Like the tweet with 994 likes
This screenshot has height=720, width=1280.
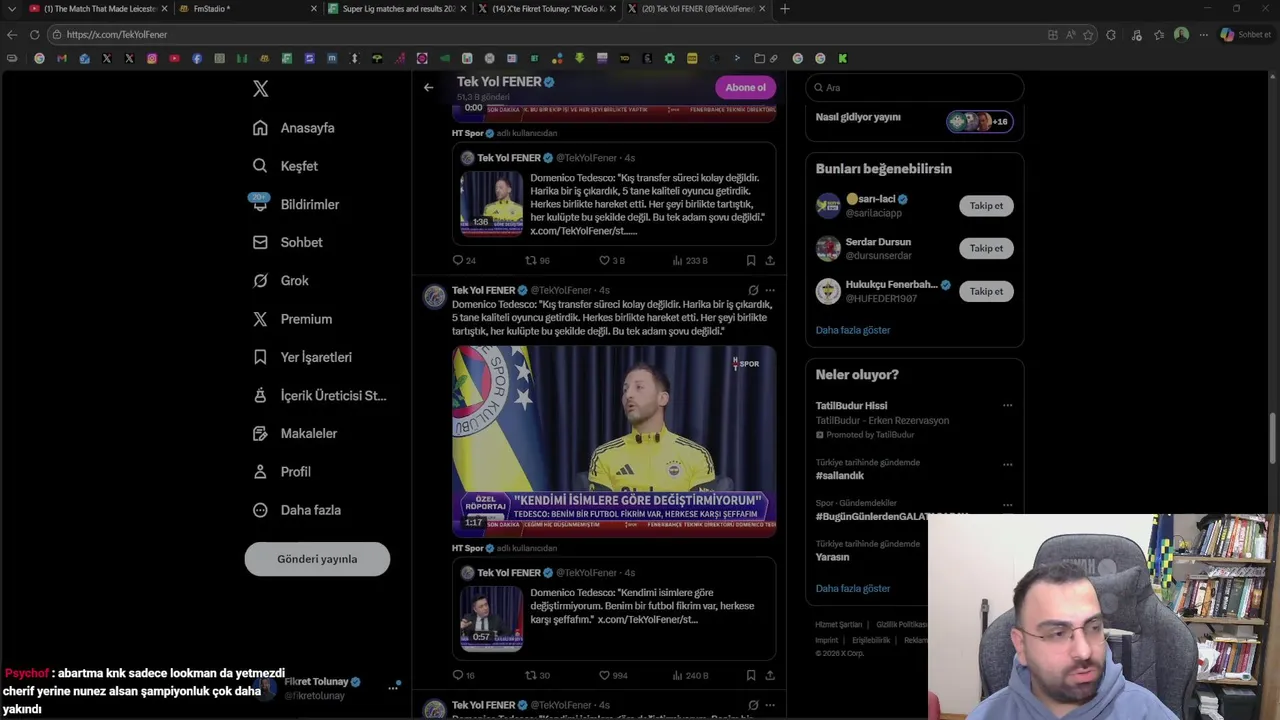[x=613, y=675]
